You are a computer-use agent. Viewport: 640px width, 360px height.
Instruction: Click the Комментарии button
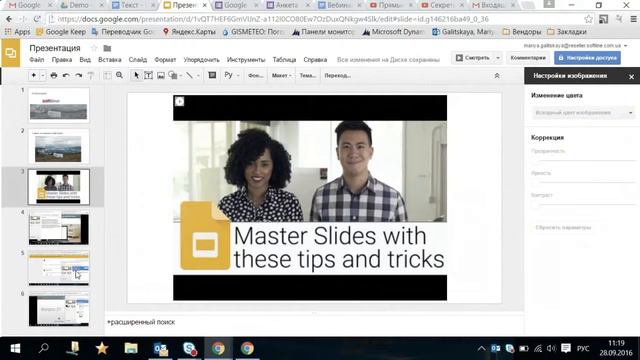[x=528, y=58]
